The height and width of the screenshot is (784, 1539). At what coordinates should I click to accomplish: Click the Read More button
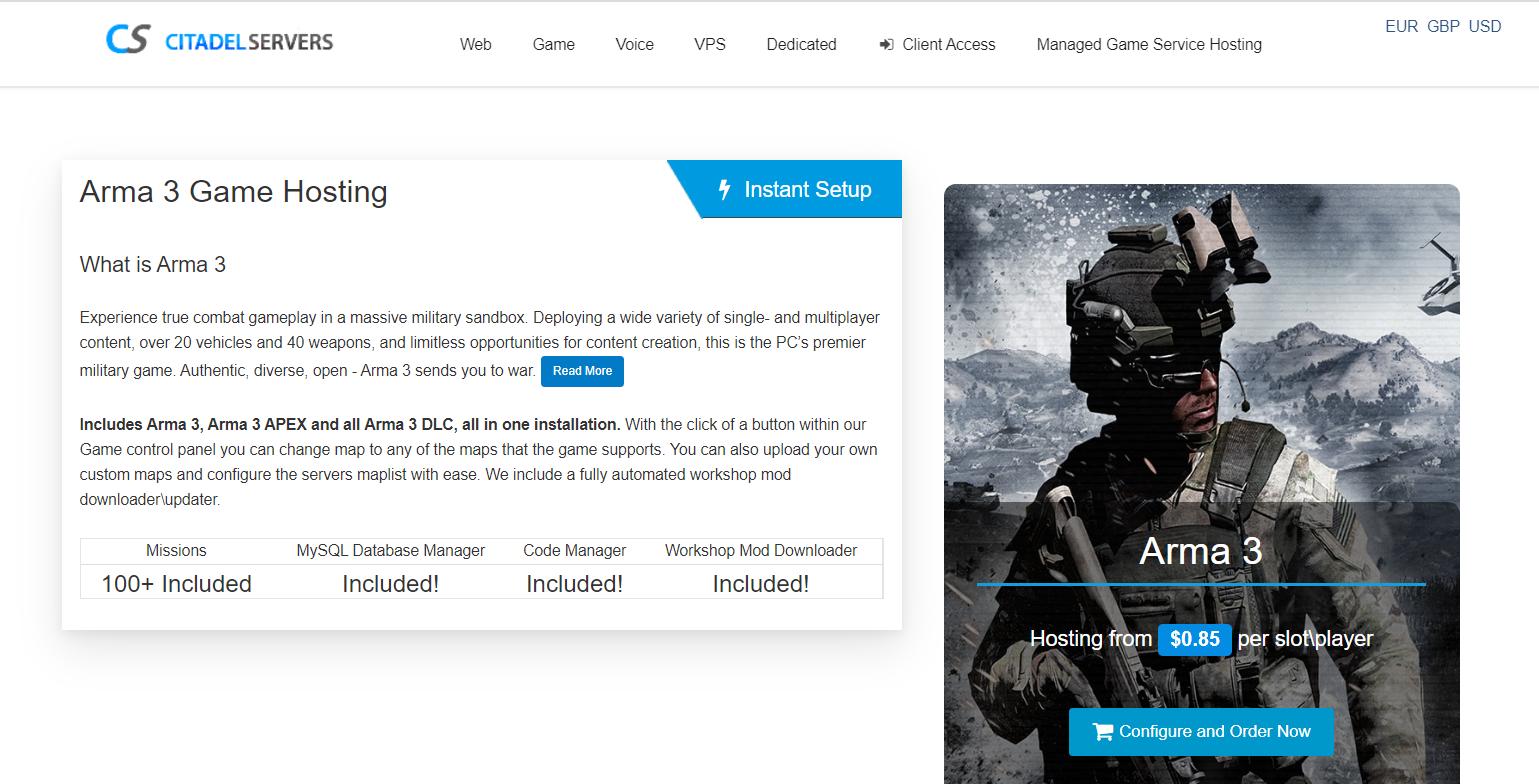click(582, 371)
